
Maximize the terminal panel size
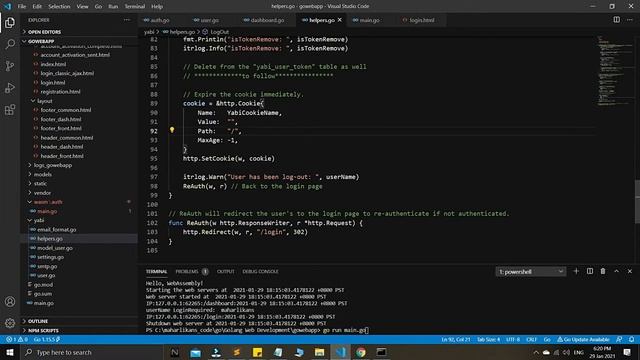tap(616, 271)
